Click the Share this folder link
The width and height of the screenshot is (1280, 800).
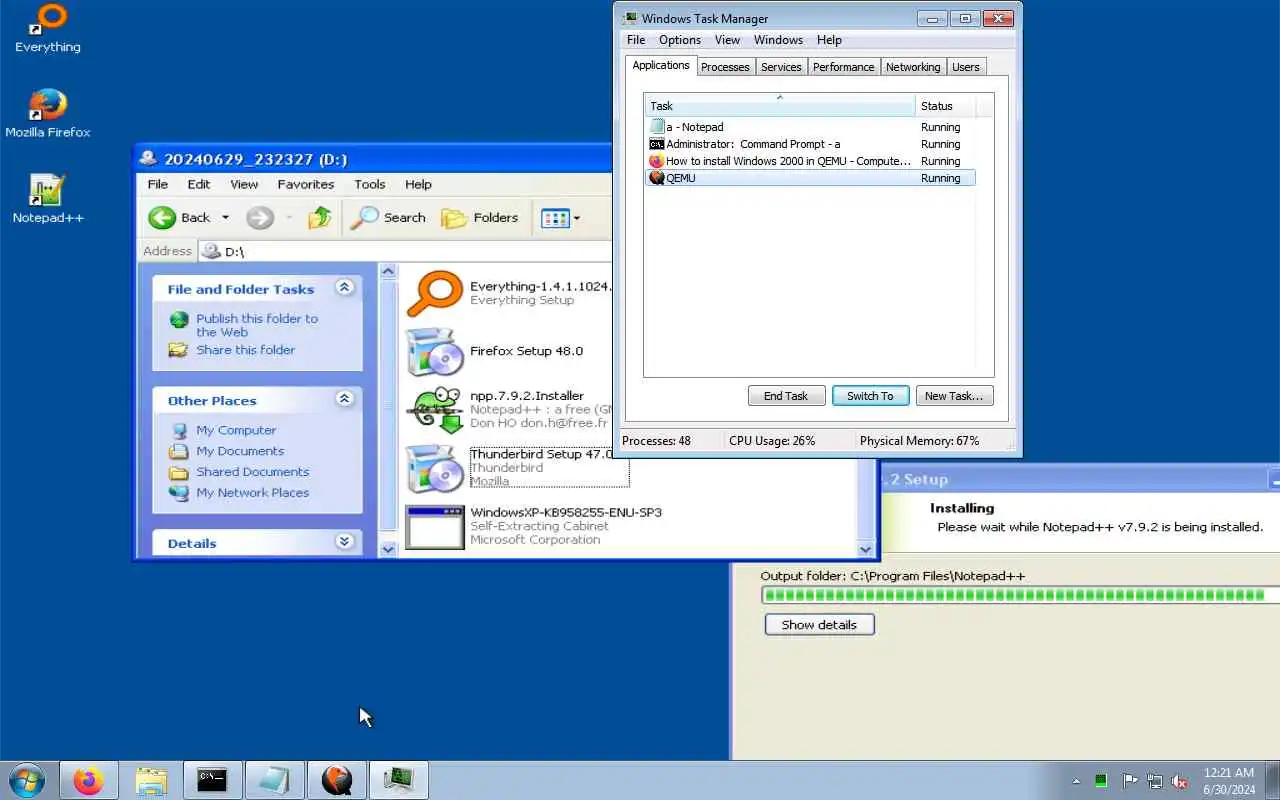(x=246, y=350)
